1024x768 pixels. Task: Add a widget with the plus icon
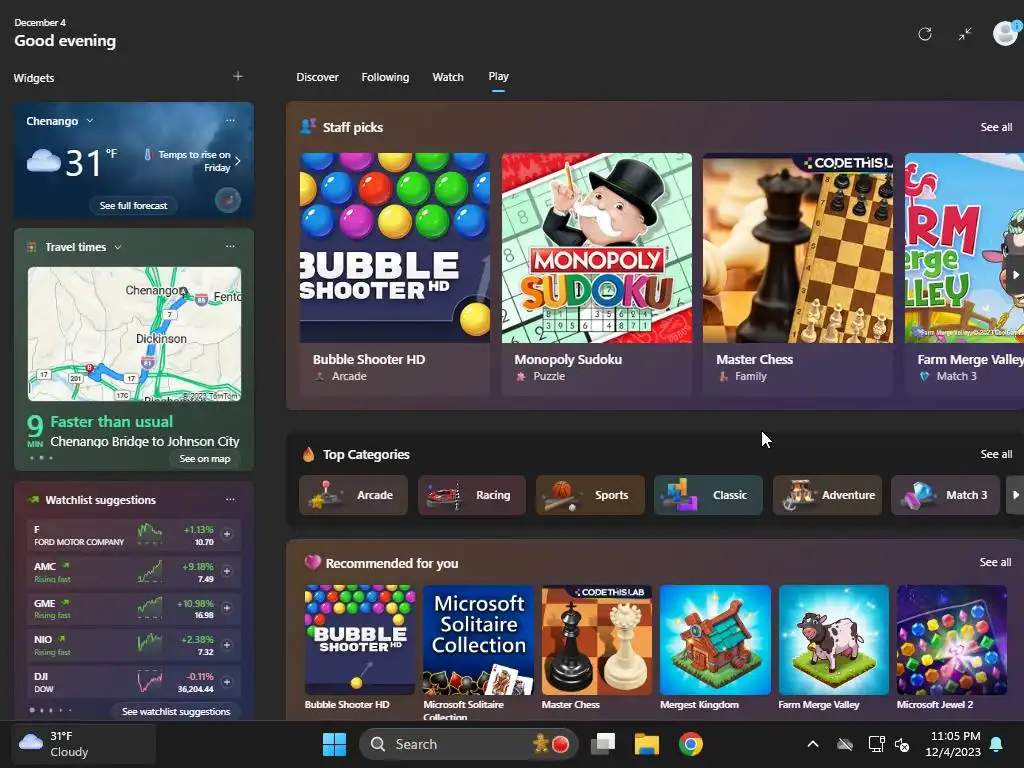pos(238,76)
